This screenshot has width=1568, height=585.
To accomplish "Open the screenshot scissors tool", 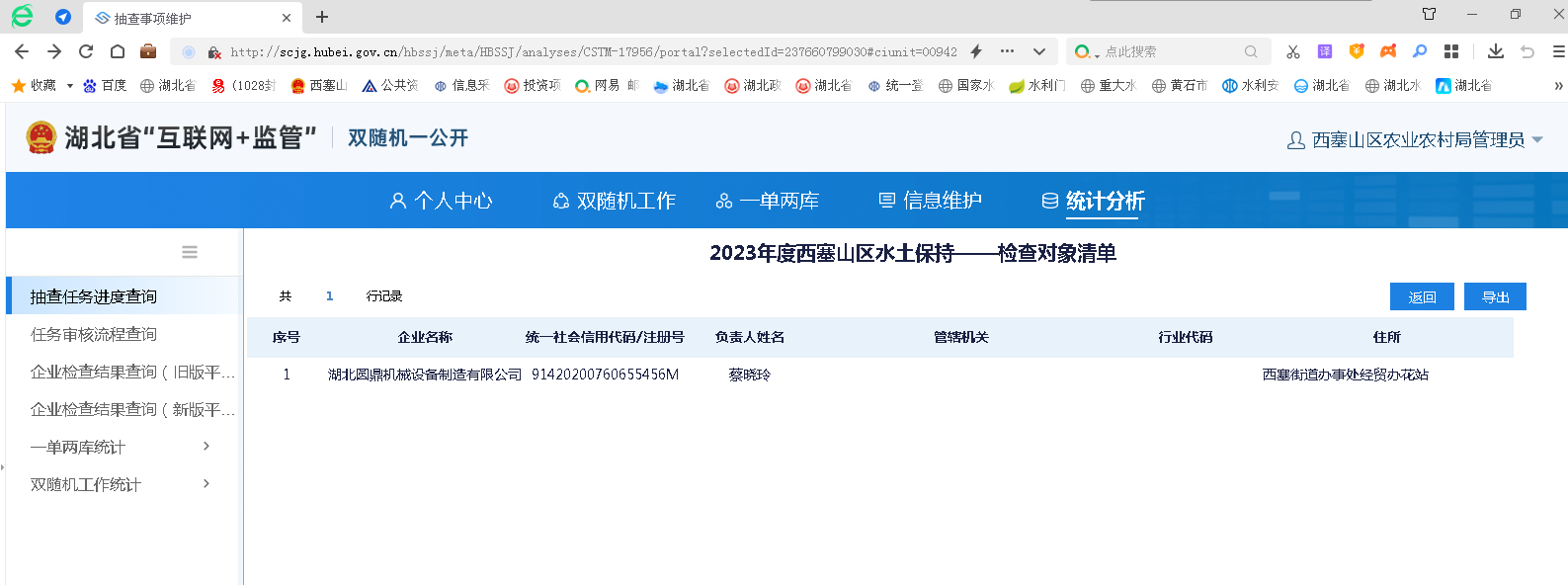I will [1292, 51].
